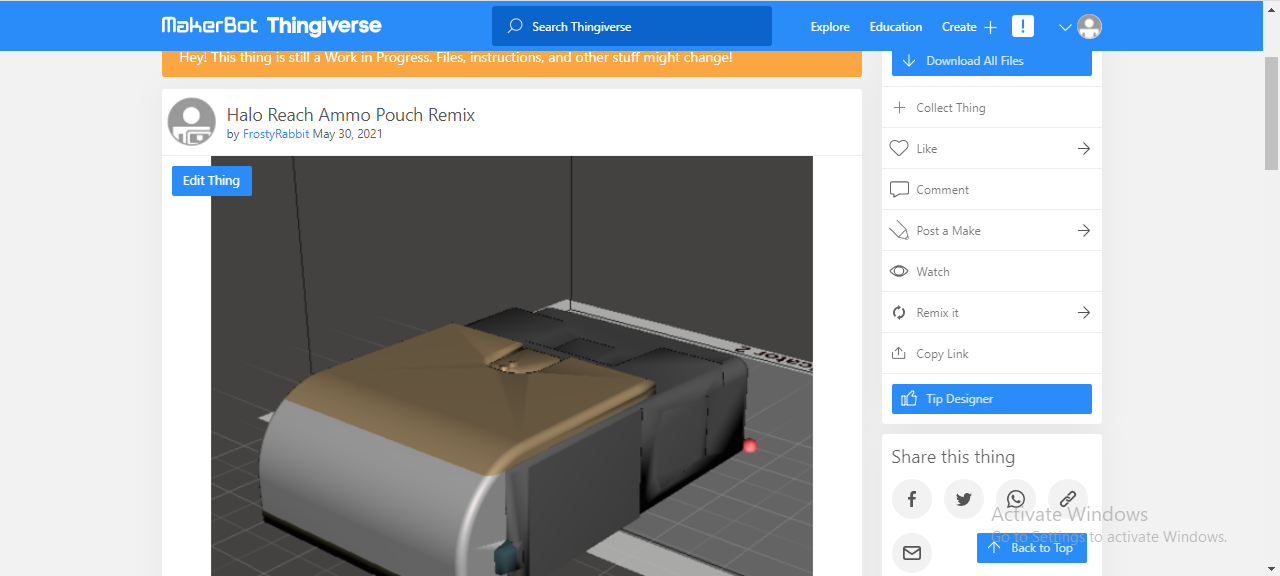This screenshot has height=576, width=1280.
Task: Click the chain link share icon
Action: [x=1068, y=499]
